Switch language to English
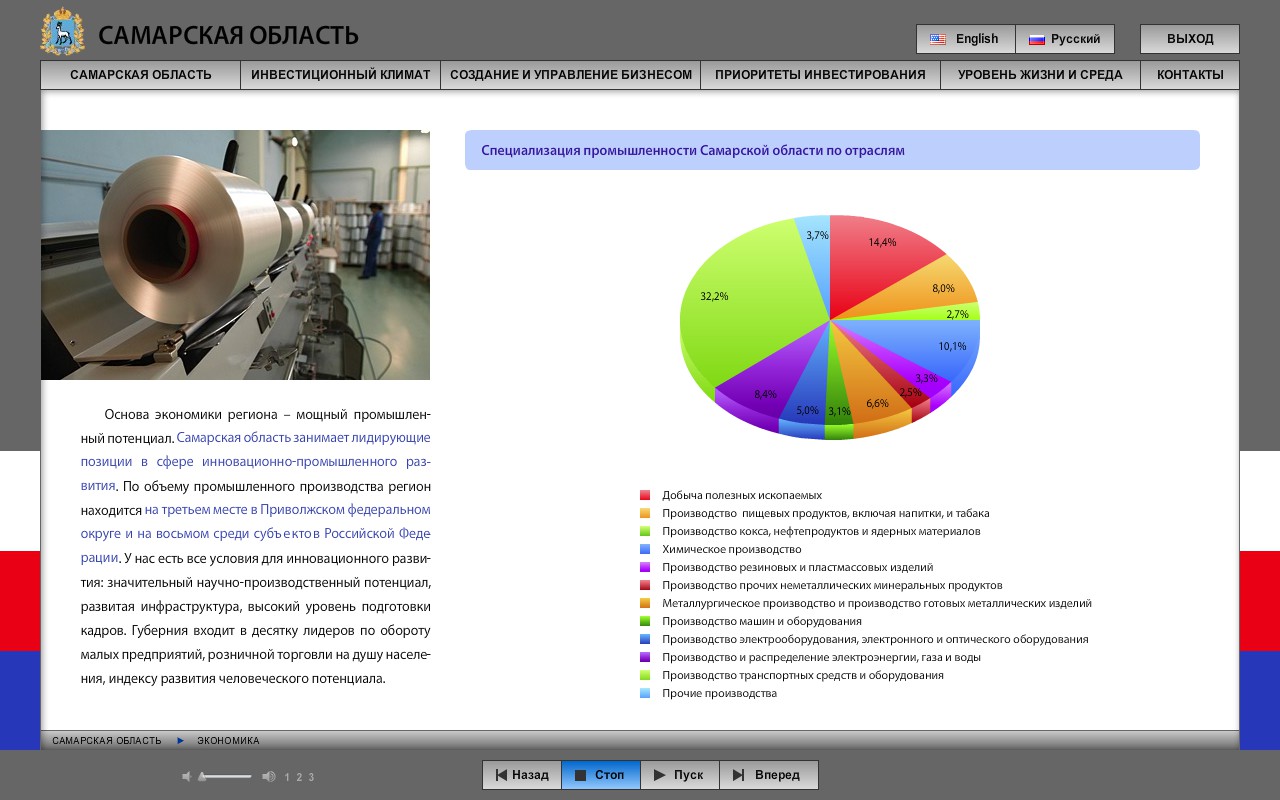This screenshot has height=800, width=1280. (x=966, y=39)
